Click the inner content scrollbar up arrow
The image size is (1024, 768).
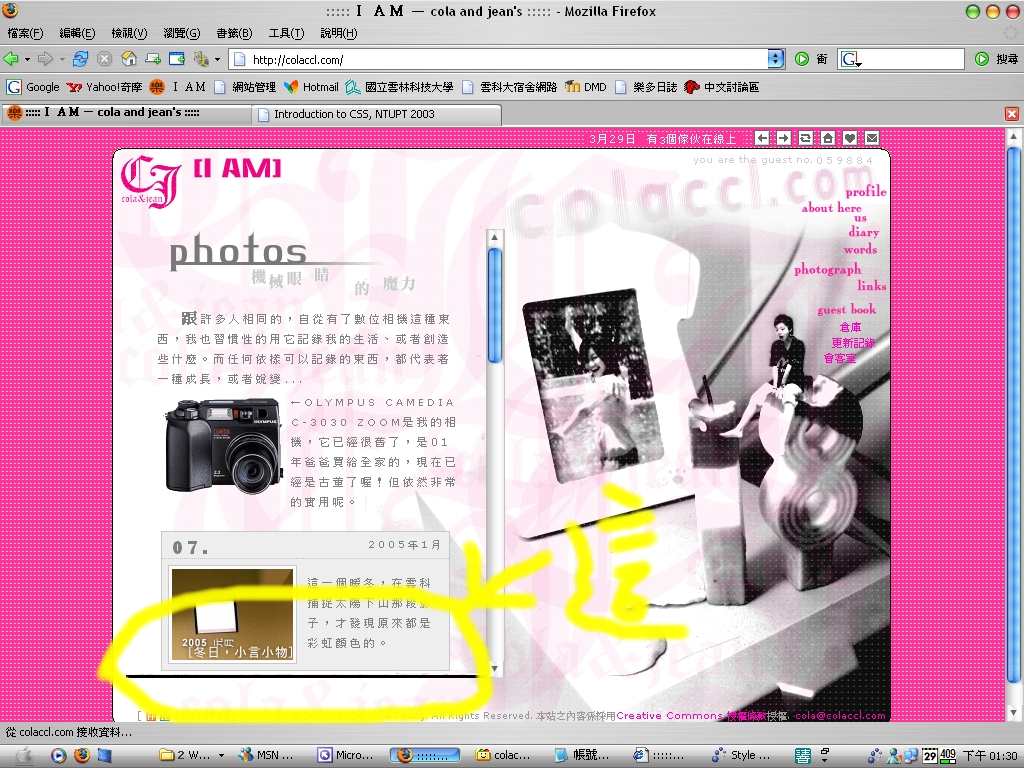pos(494,238)
